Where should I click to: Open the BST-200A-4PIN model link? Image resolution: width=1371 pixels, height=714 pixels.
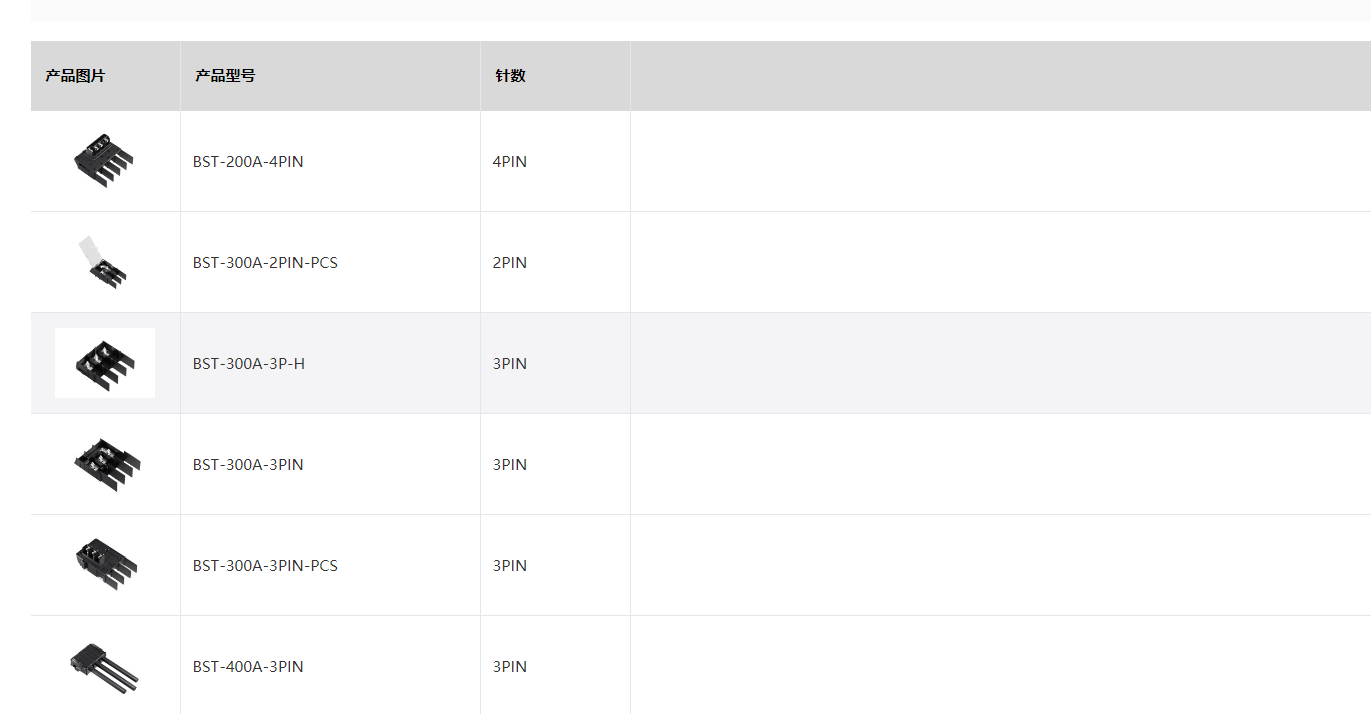248,162
